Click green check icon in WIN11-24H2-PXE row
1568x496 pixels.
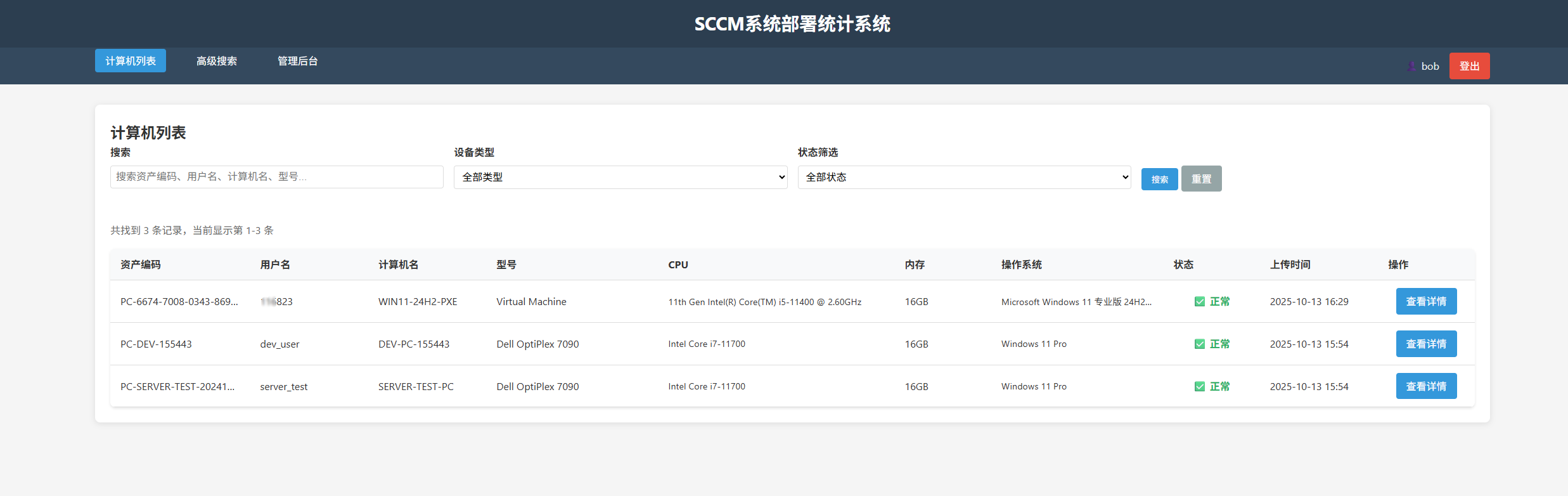click(1200, 302)
